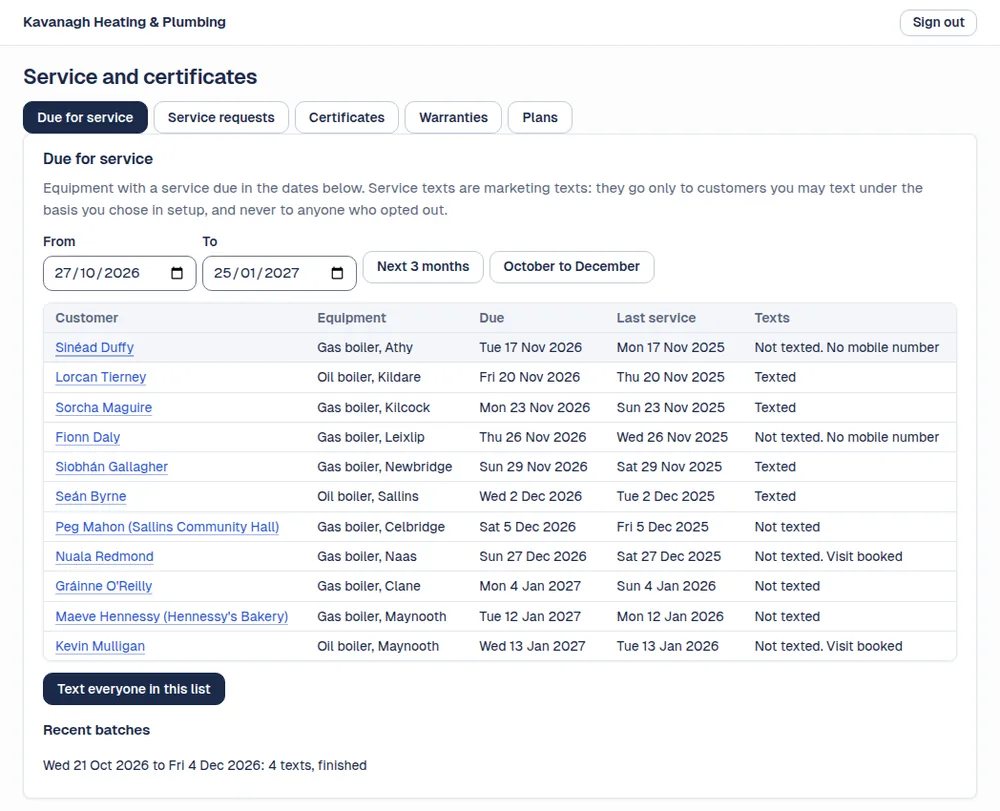Open Peg Mahon (Sallins Community Hall)
Viewport: 1000px width, 811px height.
(167, 527)
